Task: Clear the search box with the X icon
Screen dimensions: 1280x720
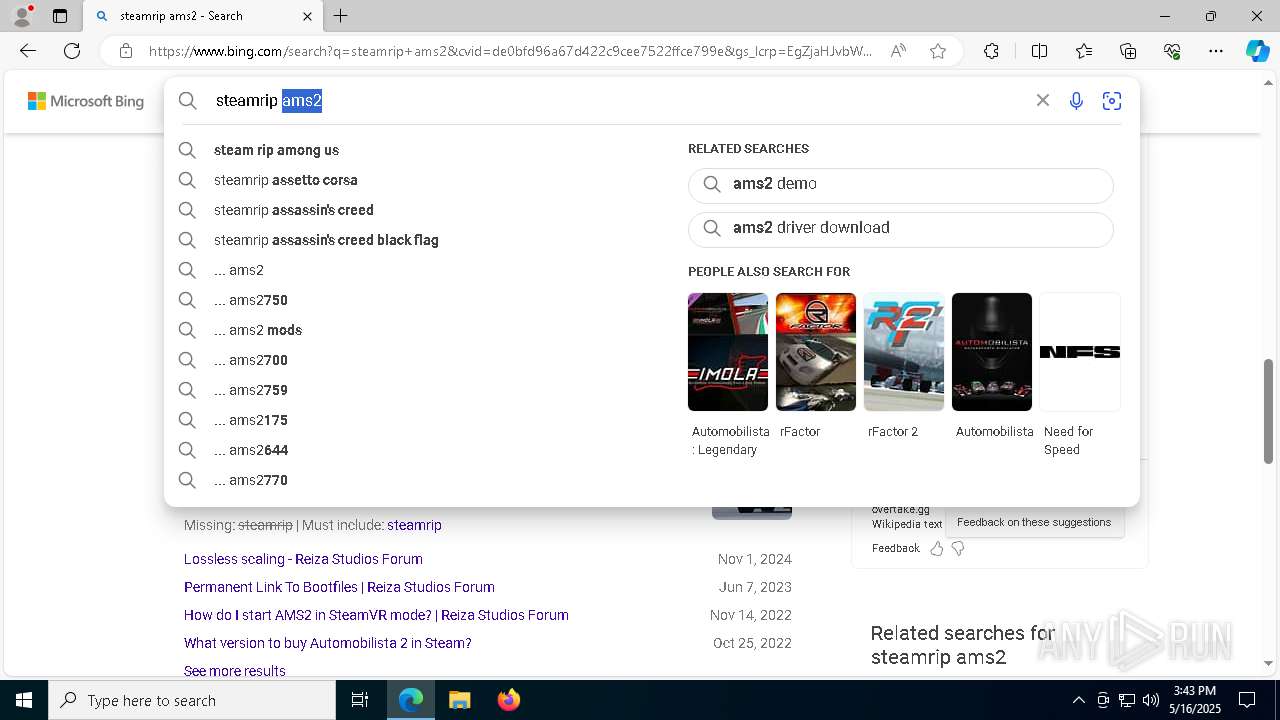Action: (1042, 100)
